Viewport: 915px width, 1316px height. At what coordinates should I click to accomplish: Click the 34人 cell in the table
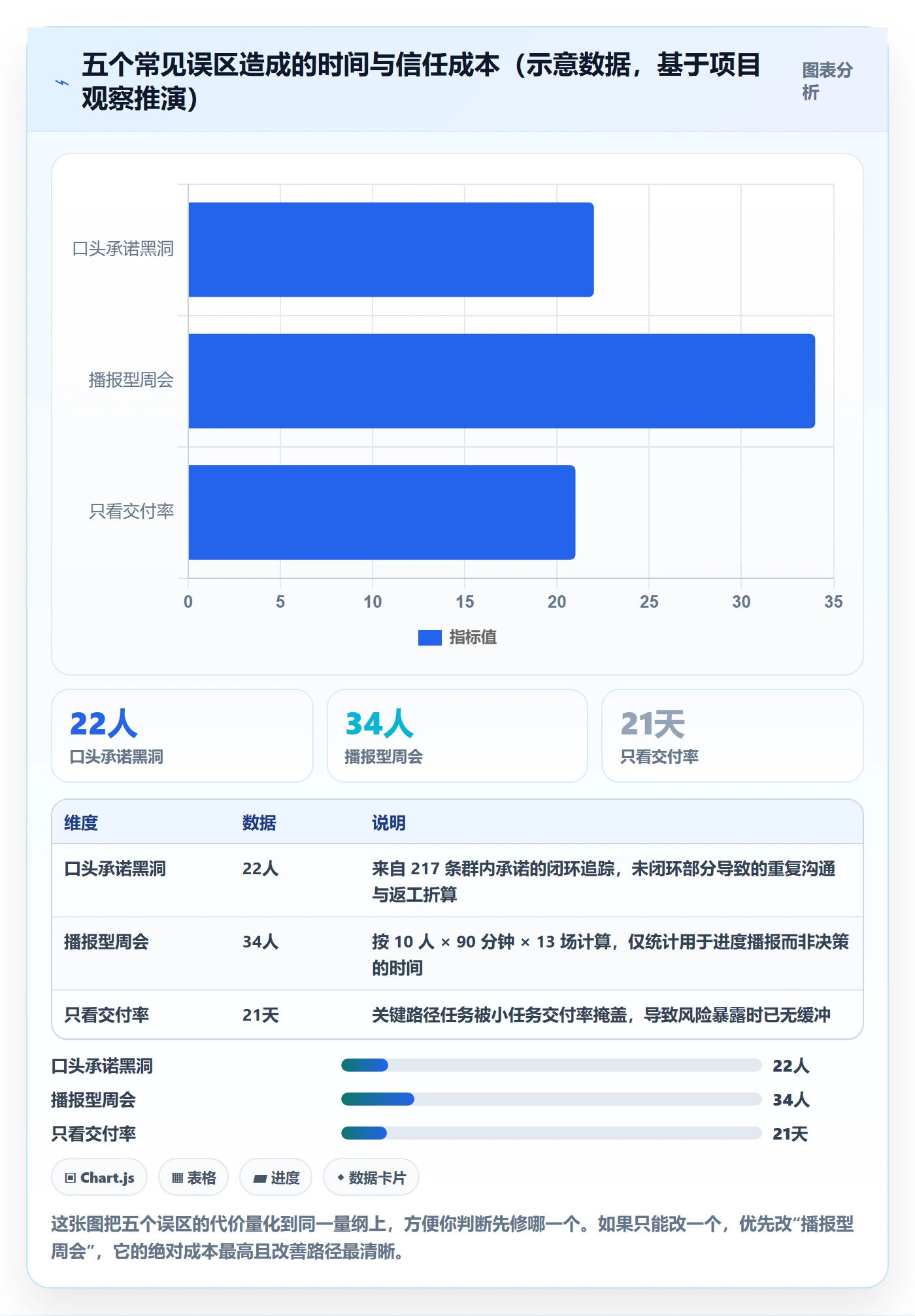tap(261, 942)
